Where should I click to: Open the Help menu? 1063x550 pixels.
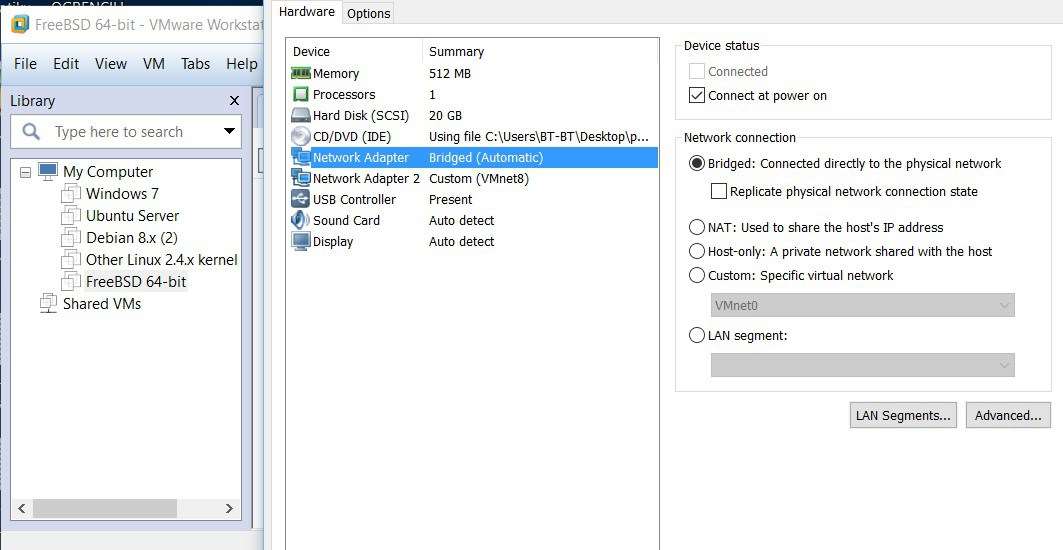(241, 64)
